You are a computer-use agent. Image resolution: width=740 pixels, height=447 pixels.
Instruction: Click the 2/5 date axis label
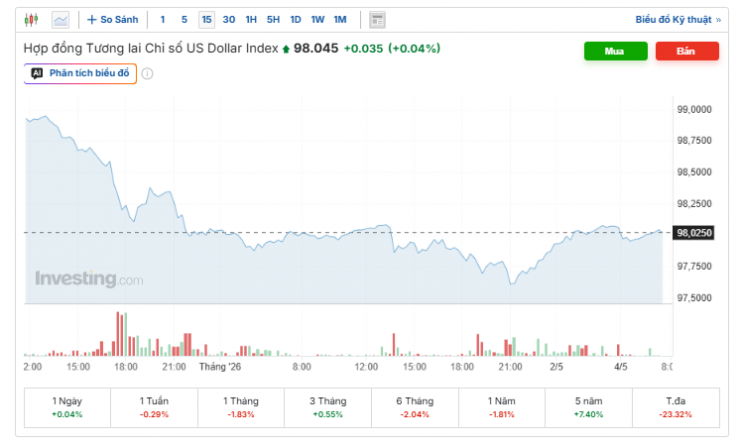click(556, 367)
